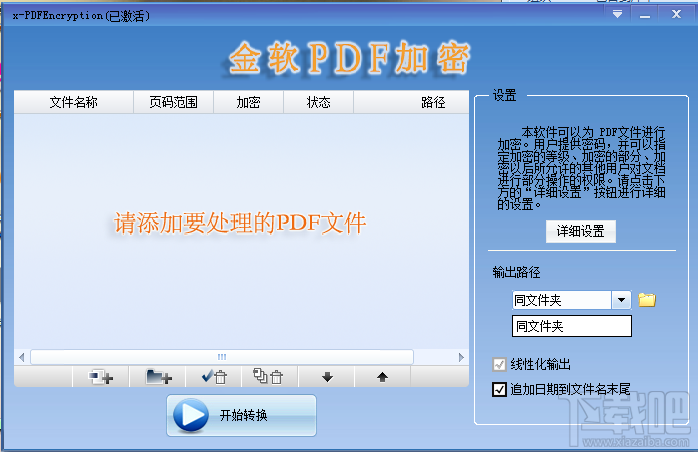Remove selected files with checkmark trash icon
The image size is (698, 452).
click(214, 377)
